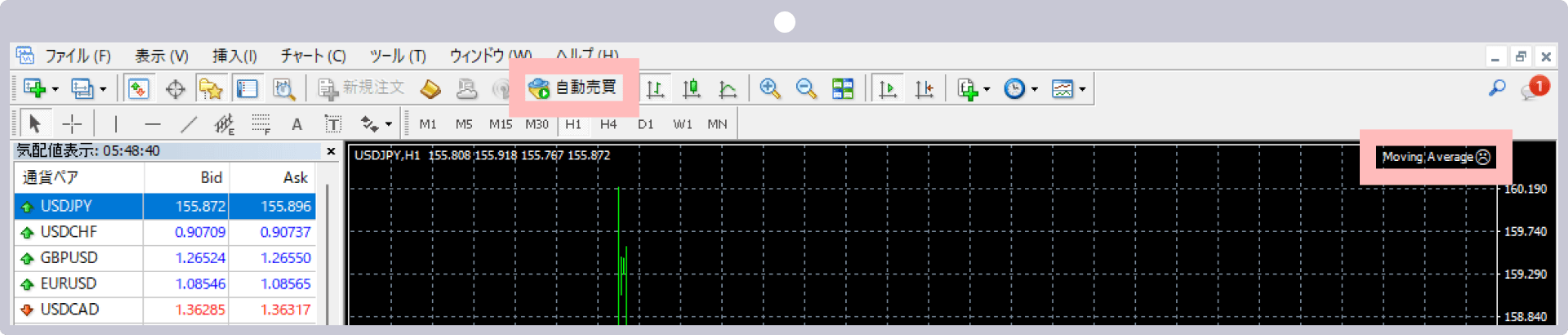
Task: Open the search magnifier icon
Action: 1496,87
